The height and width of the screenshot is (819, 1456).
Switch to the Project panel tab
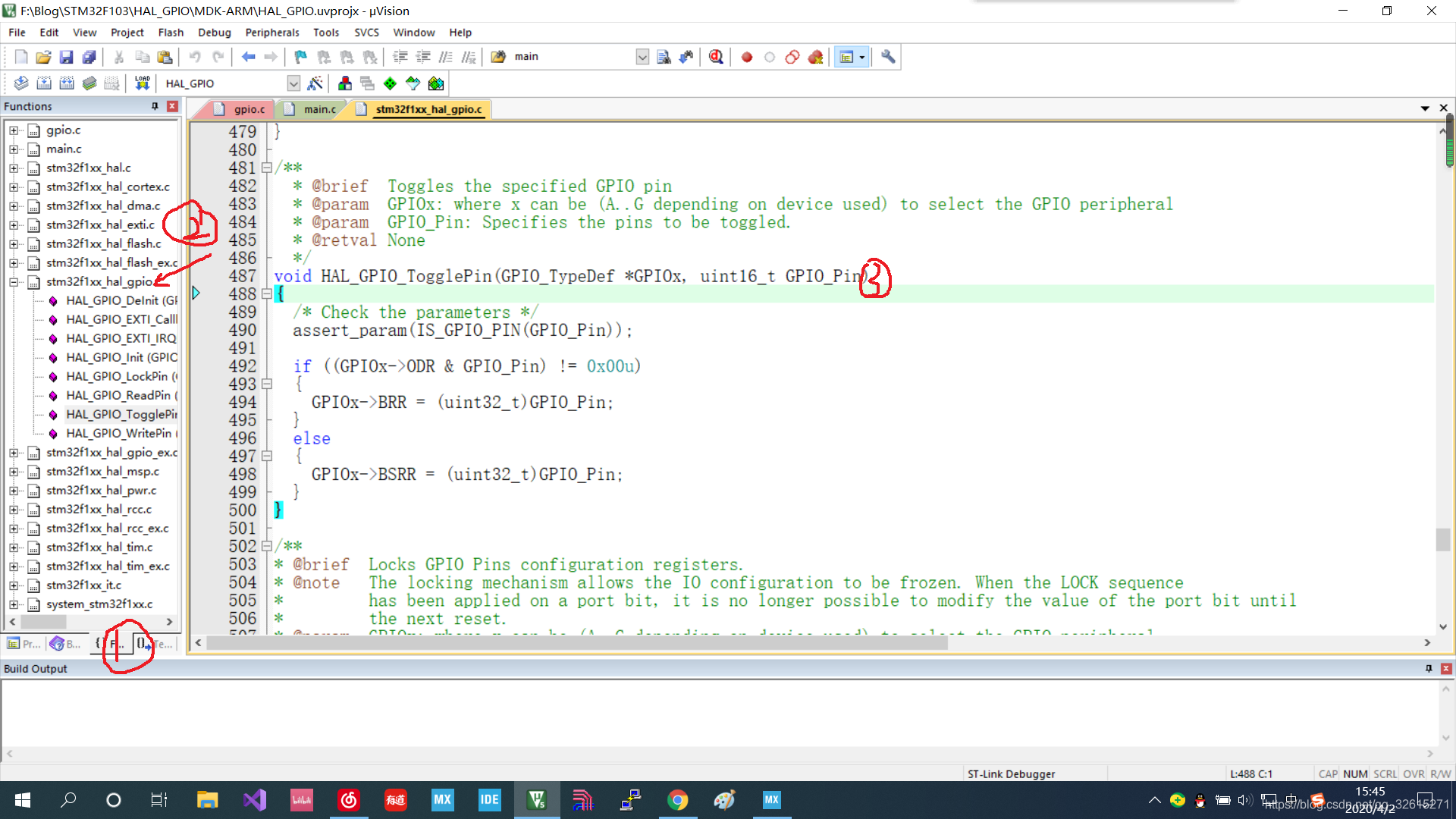pos(24,644)
